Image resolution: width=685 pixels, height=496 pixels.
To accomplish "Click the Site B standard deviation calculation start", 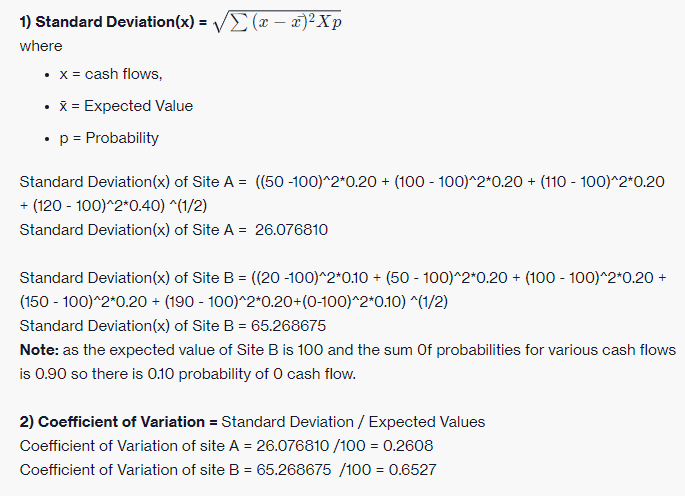I will pyautogui.click(x=343, y=277).
